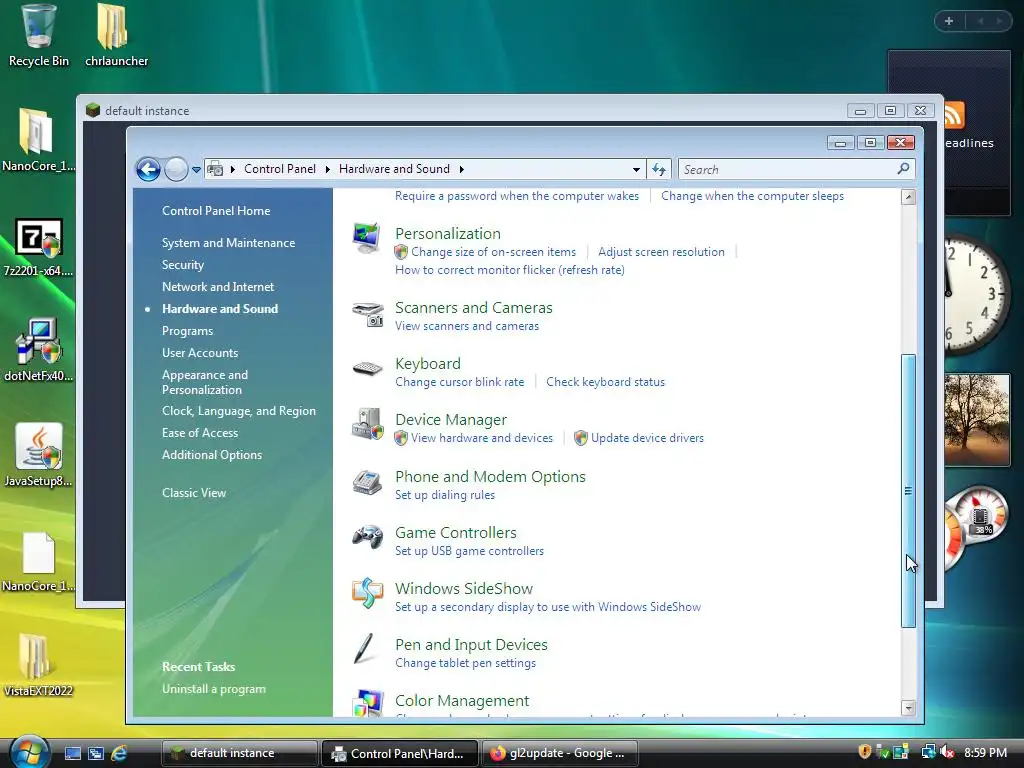Expand the address bar history dropdown

[x=636, y=170]
